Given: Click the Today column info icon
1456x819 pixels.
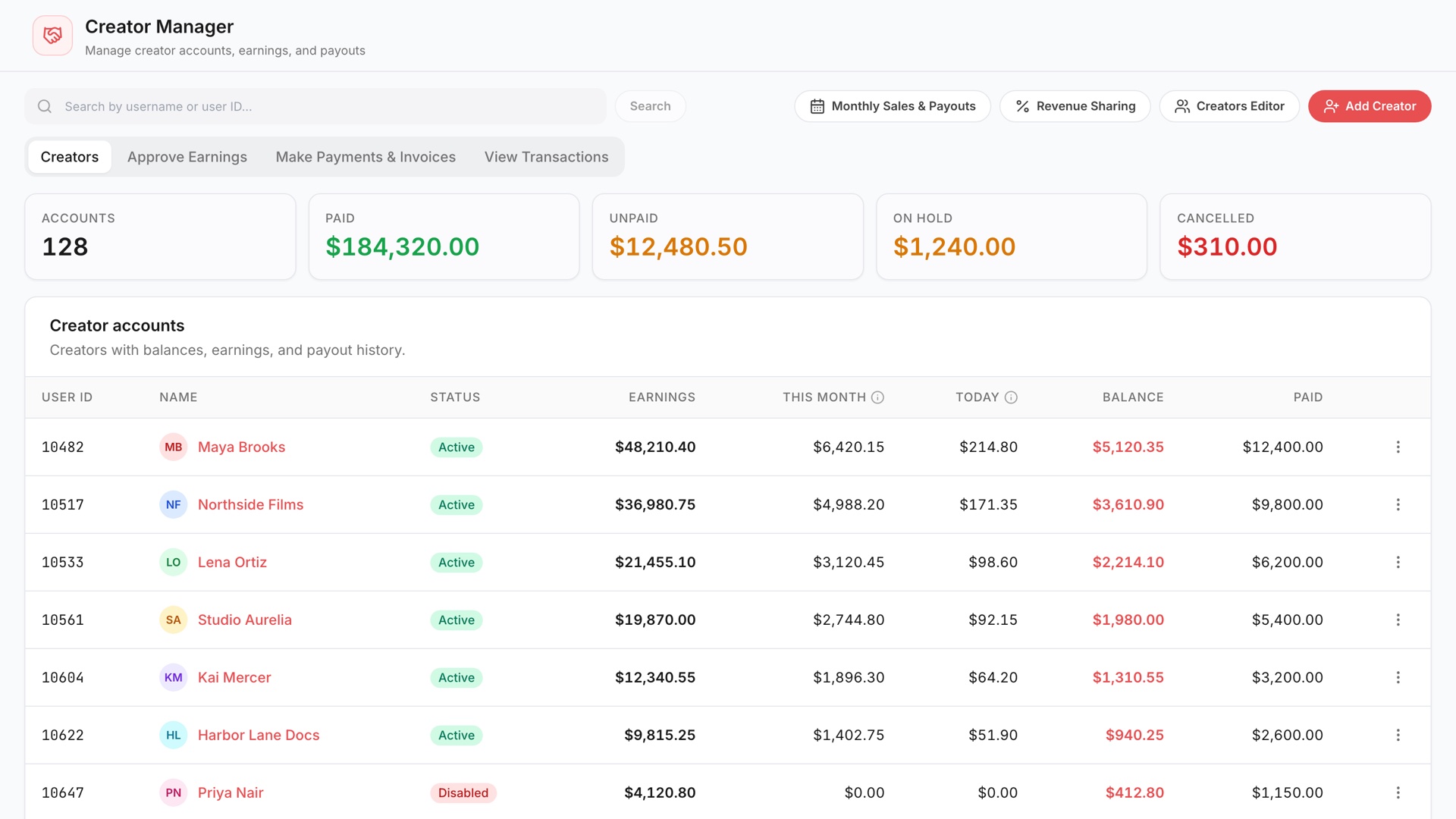Looking at the screenshot, I should coord(1011,397).
